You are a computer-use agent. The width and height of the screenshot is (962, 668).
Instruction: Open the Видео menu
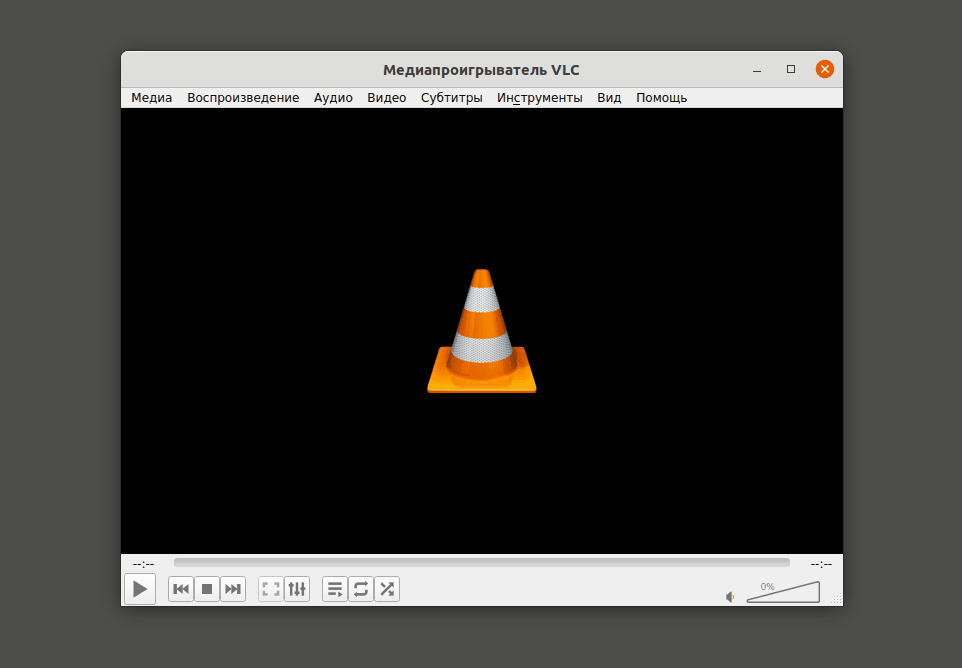point(387,98)
